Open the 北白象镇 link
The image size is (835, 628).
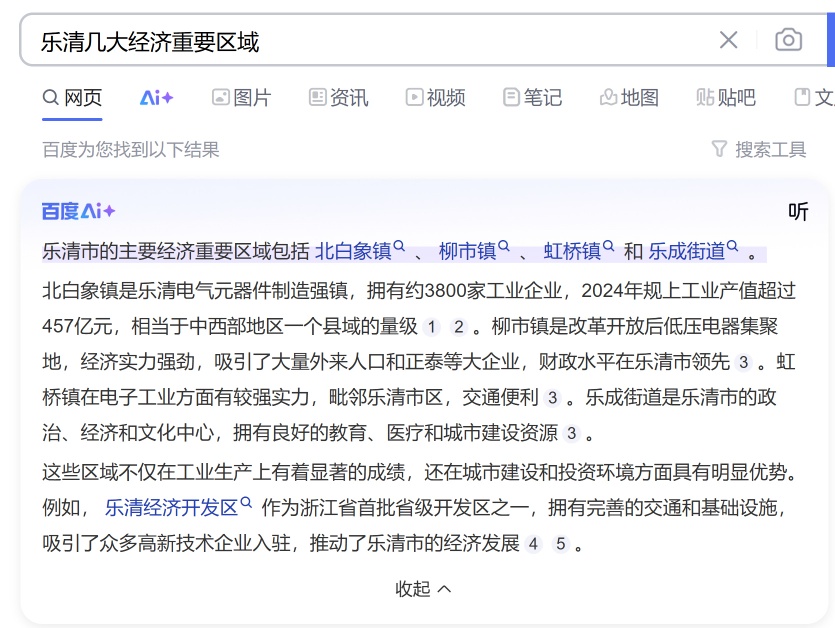353,251
